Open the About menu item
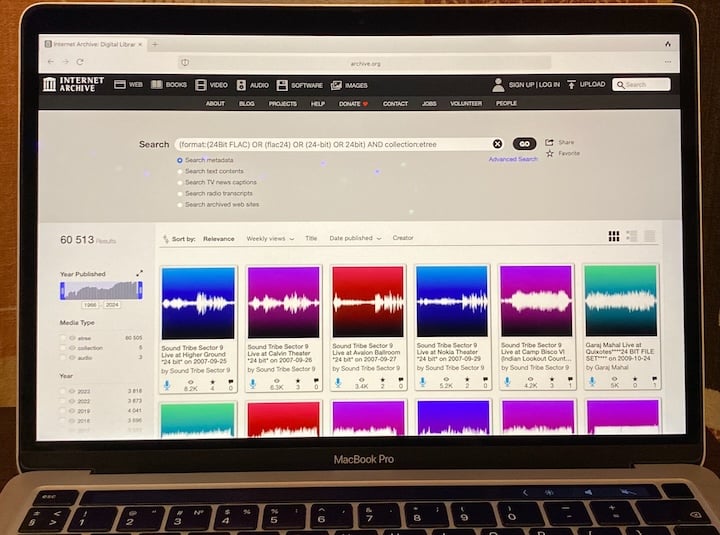Screen dimensions: 720x535 tap(215, 104)
